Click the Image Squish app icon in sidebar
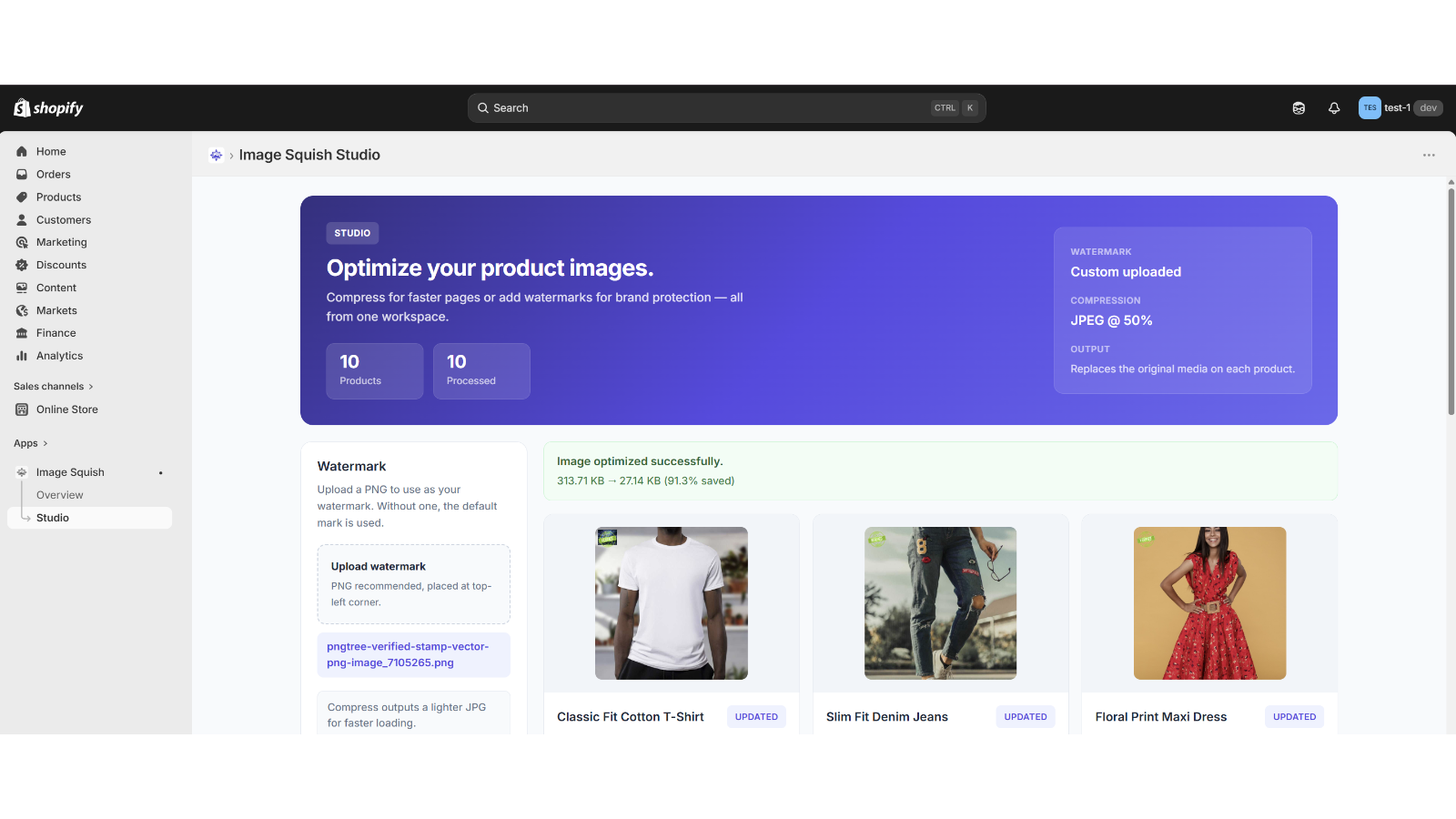 click(22, 472)
